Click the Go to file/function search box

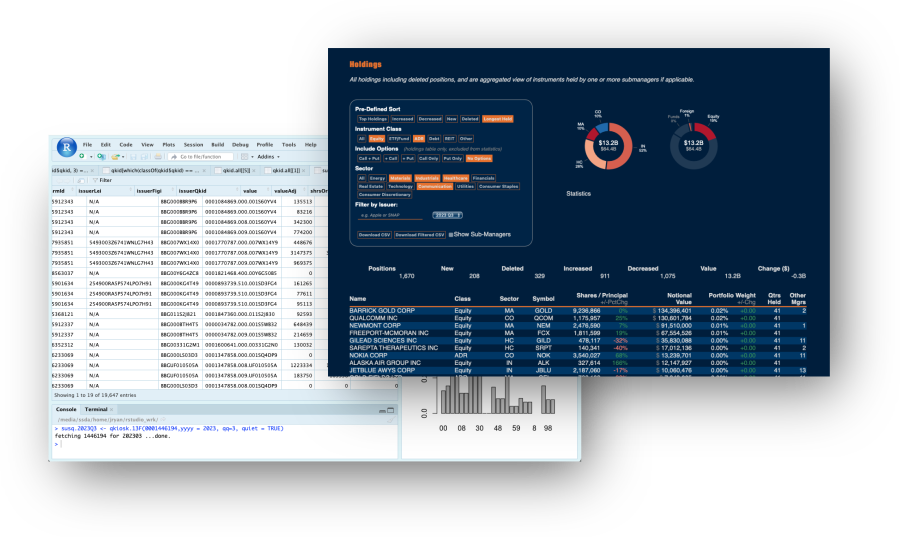click(200, 157)
